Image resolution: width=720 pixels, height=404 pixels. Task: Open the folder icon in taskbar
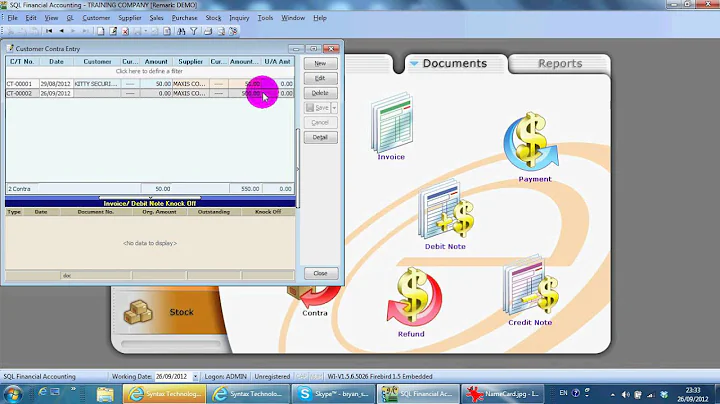click(x=105, y=394)
